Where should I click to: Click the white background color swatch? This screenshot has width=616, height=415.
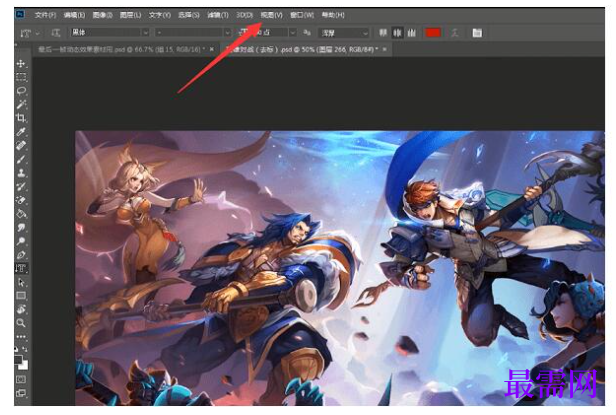coord(25,365)
